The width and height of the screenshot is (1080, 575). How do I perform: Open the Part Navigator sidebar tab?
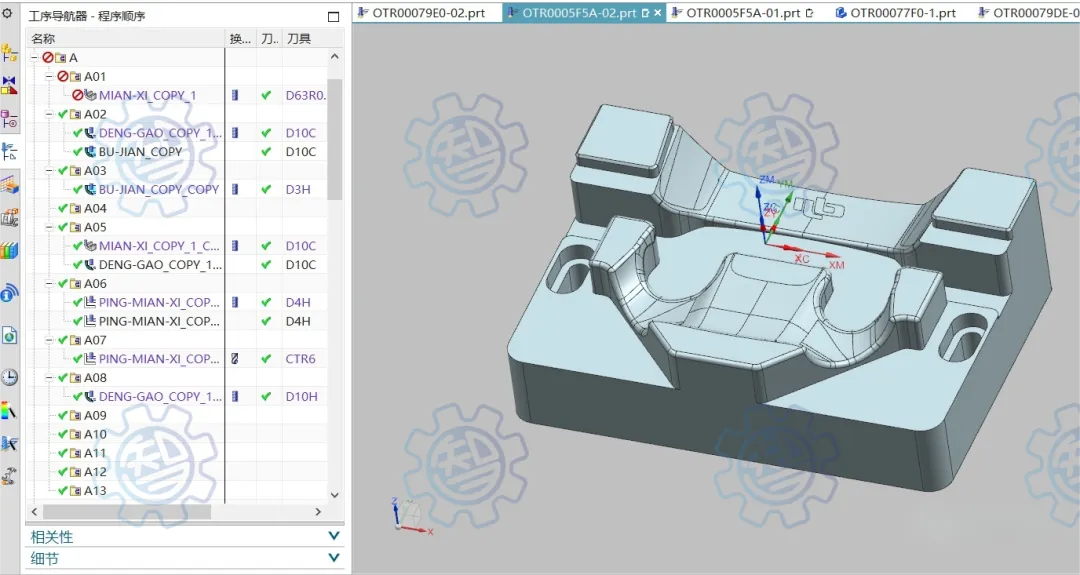point(9,118)
